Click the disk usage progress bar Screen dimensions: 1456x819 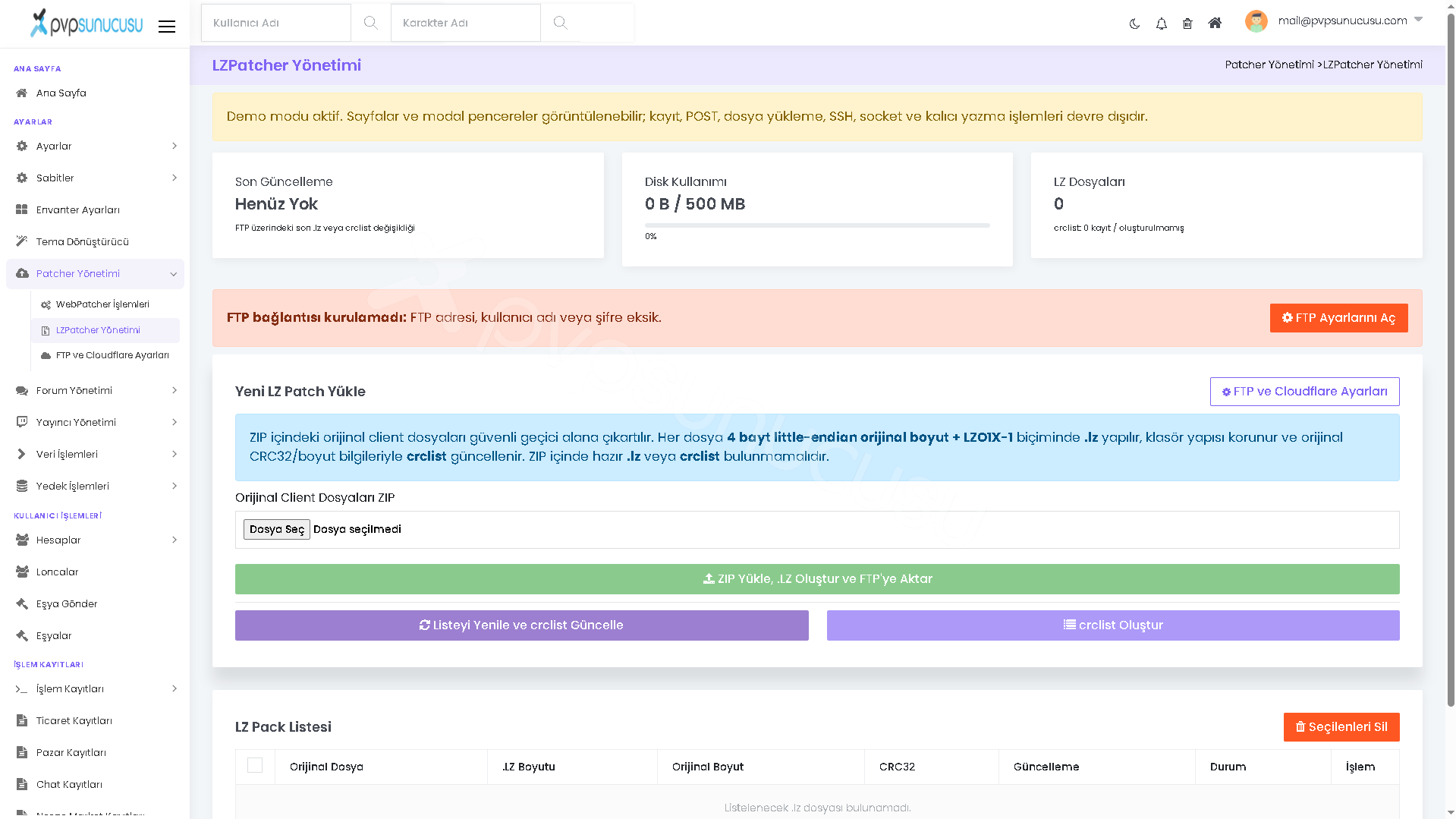point(817,225)
